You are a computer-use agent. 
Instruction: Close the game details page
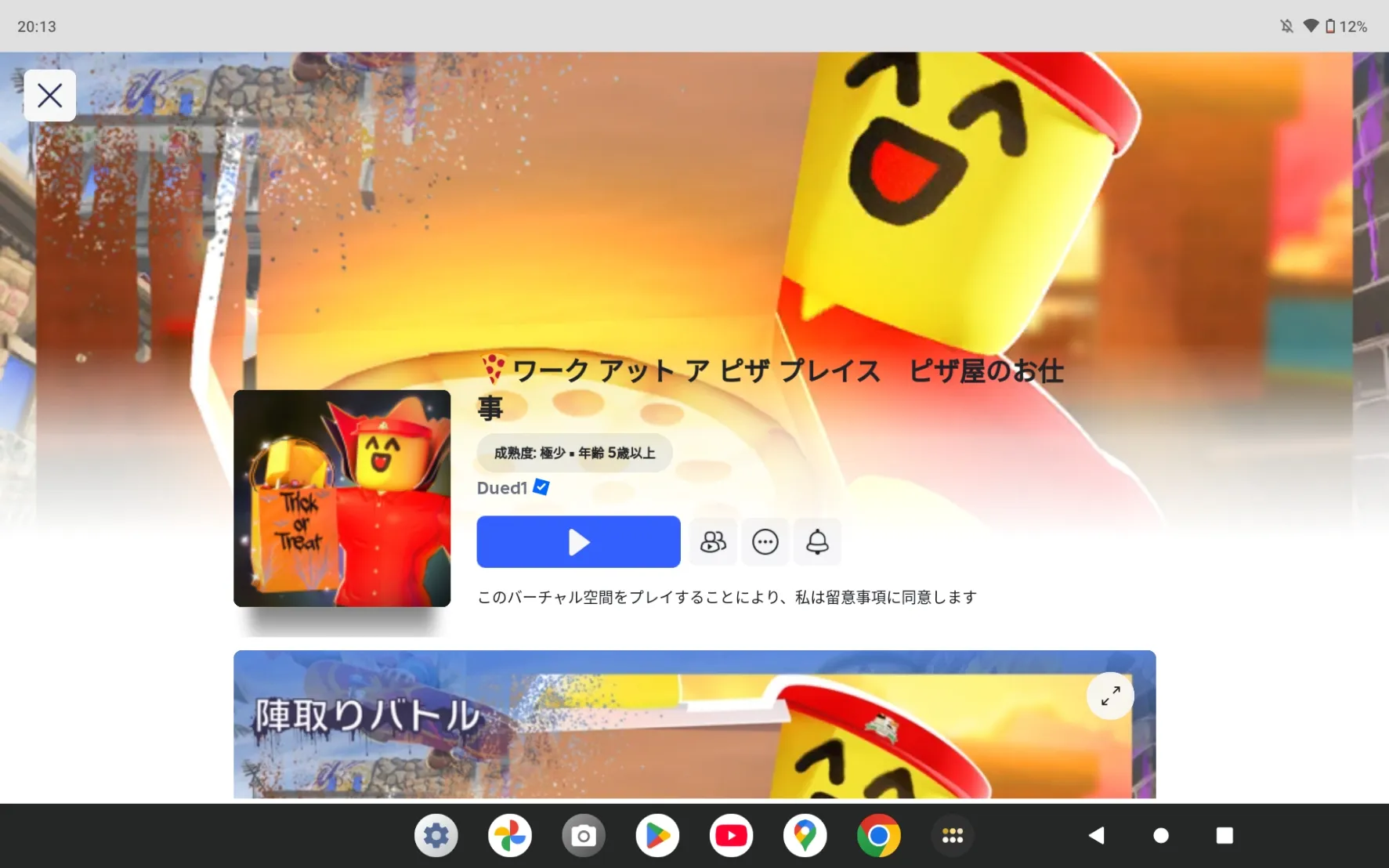pyautogui.click(x=50, y=96)
